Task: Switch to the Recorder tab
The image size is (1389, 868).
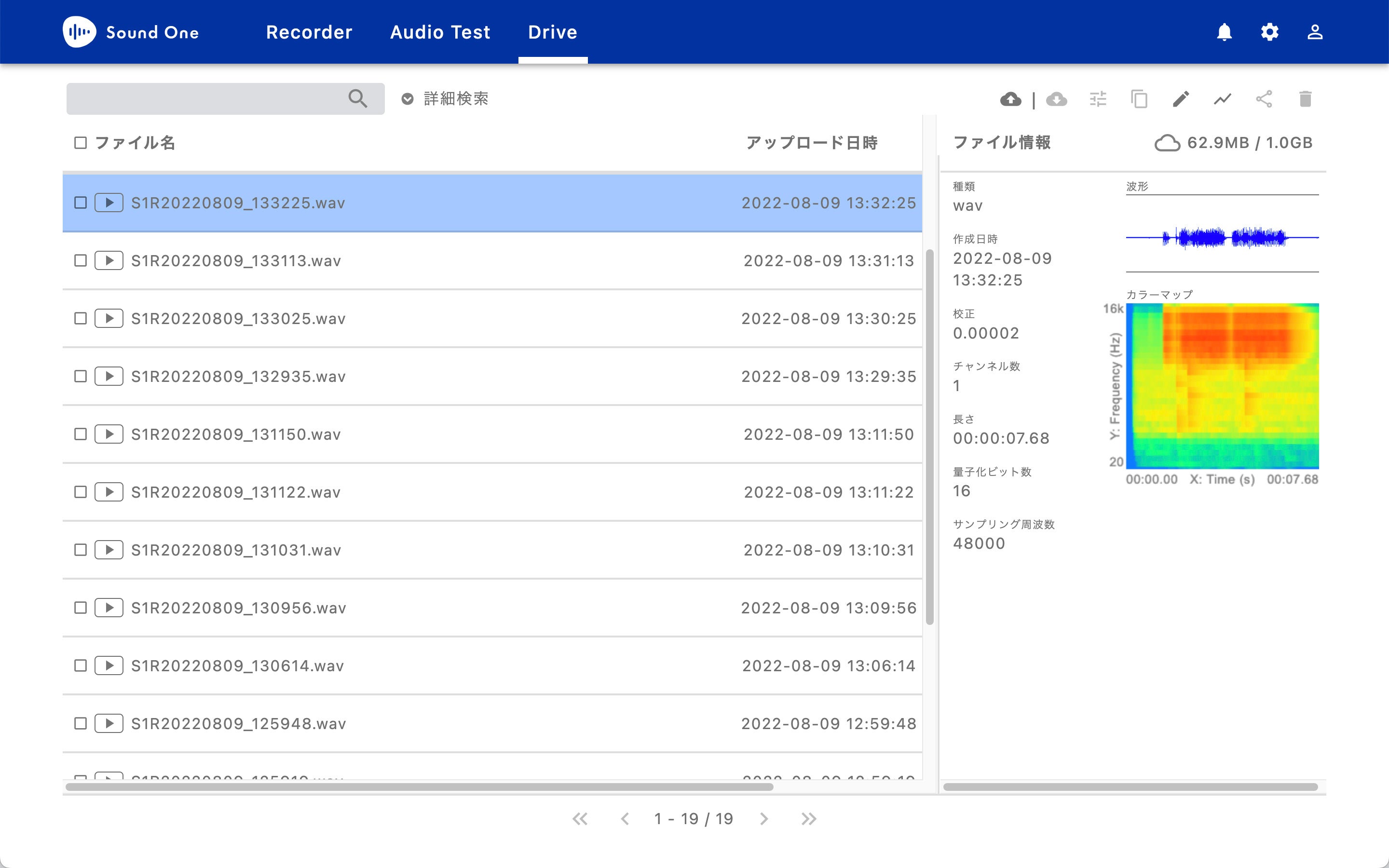Action: point(309,32)
